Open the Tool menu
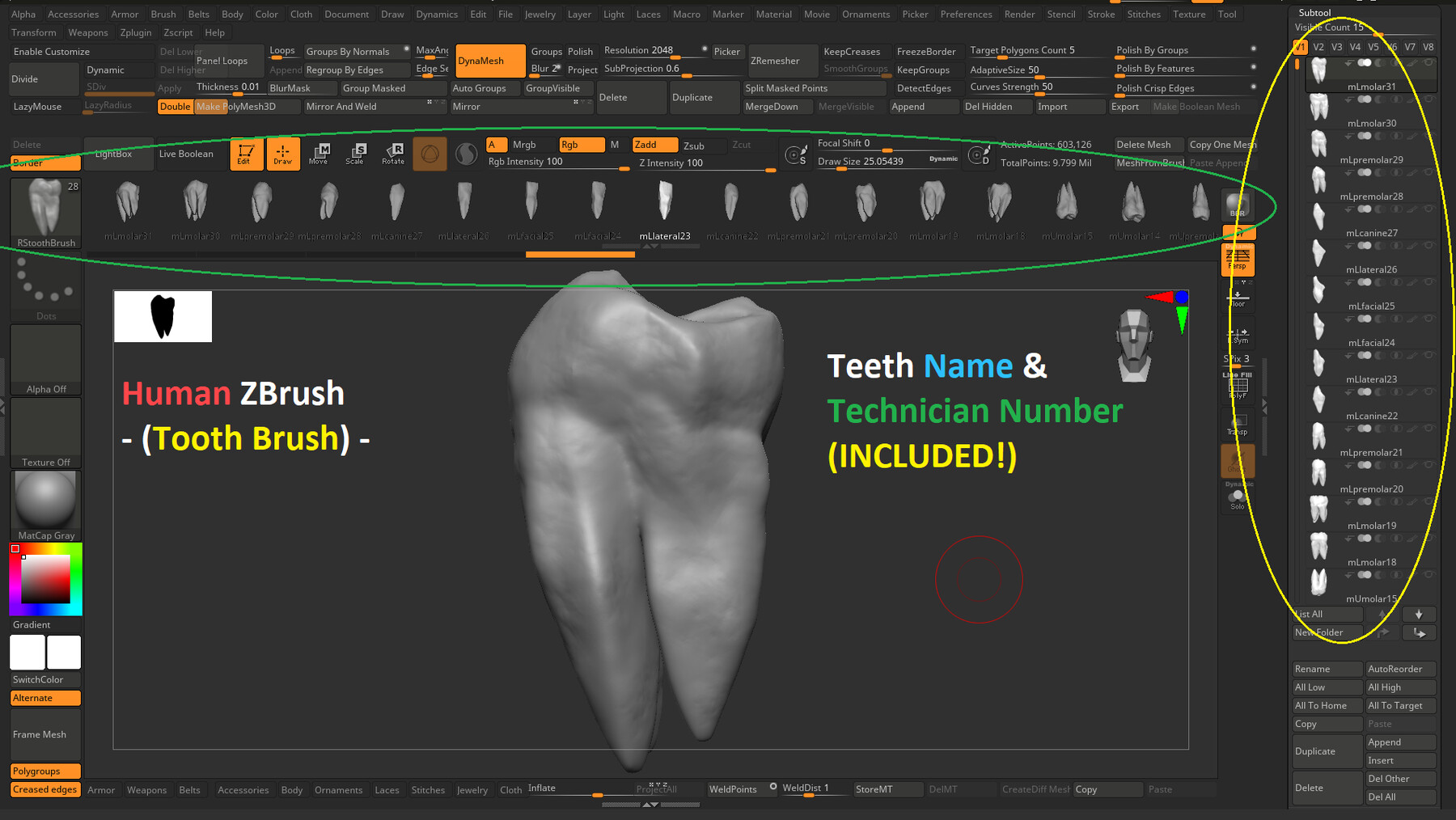This screenshot has width=1456, height=820. coord(1227,14)
